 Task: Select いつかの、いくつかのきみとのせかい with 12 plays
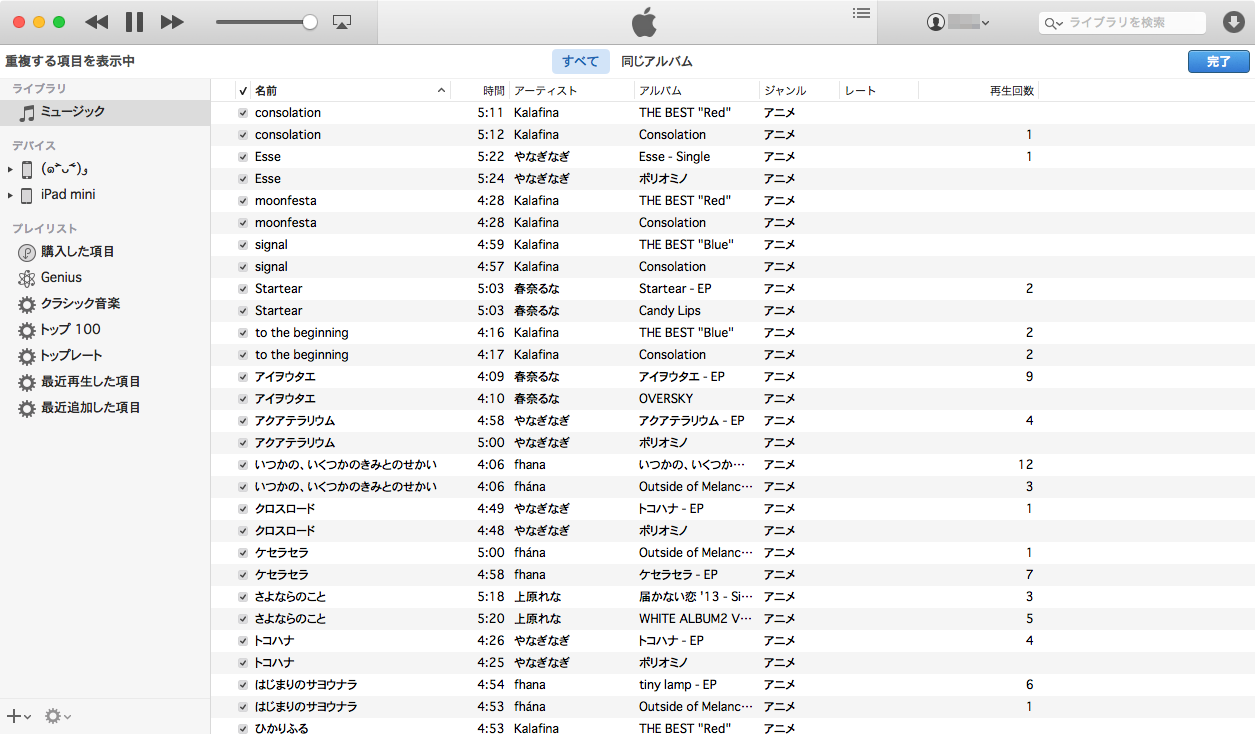click(x=732, y=465)
